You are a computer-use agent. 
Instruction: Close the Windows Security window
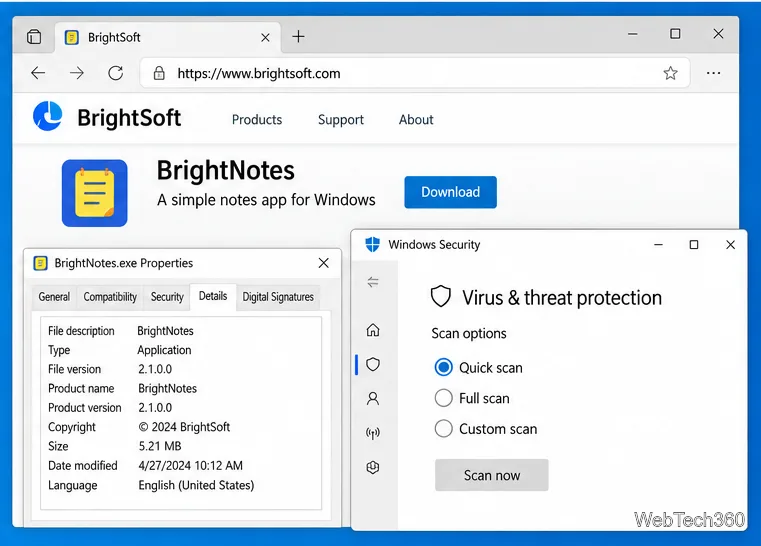[730, 245]
